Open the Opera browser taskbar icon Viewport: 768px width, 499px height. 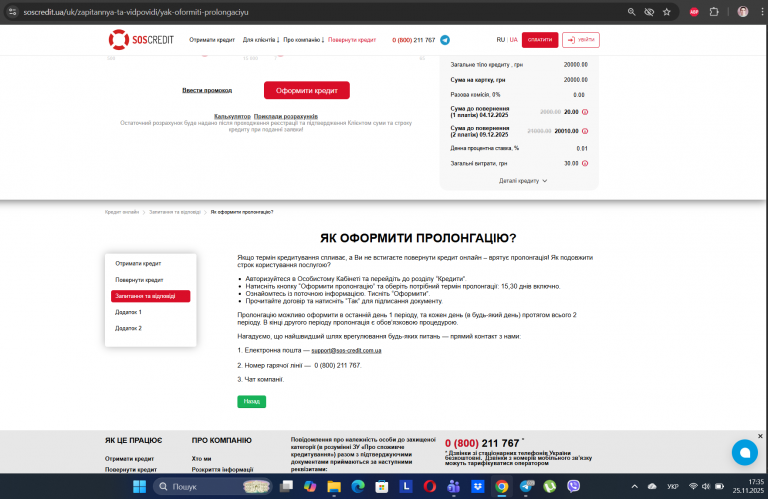(430, 486)
